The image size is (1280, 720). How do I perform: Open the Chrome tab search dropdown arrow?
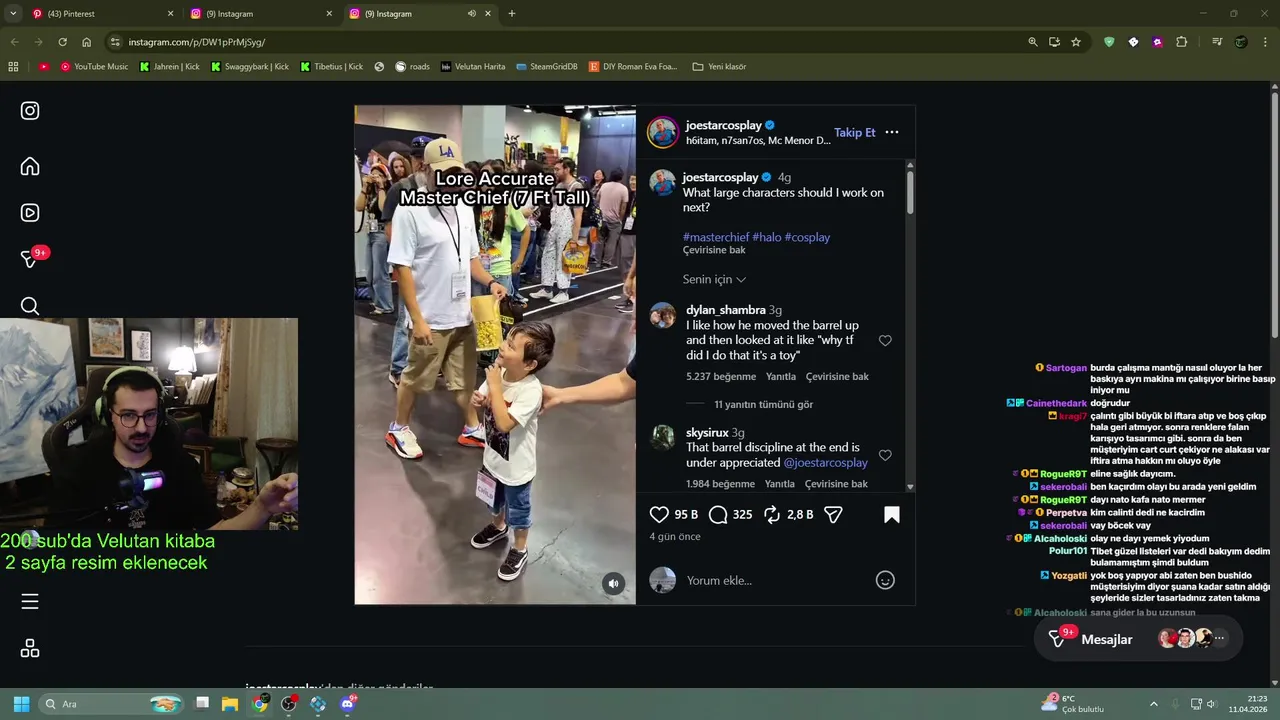[13, 14]
